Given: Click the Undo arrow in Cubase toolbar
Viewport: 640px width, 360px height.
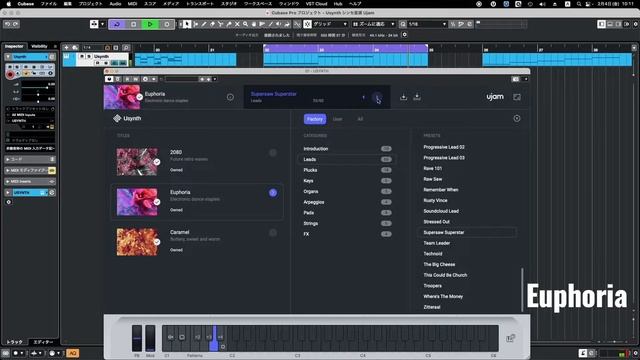Looking at the screenshot, I should click(7, 24).
